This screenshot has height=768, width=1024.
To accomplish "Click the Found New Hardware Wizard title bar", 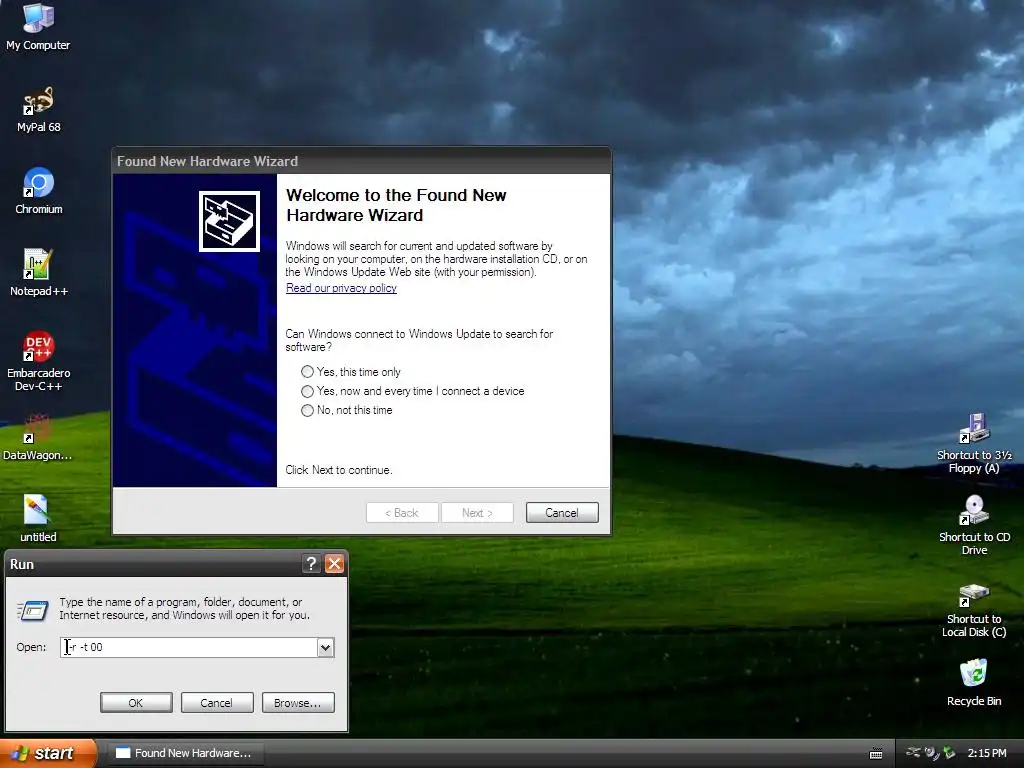I will [361, 161].
